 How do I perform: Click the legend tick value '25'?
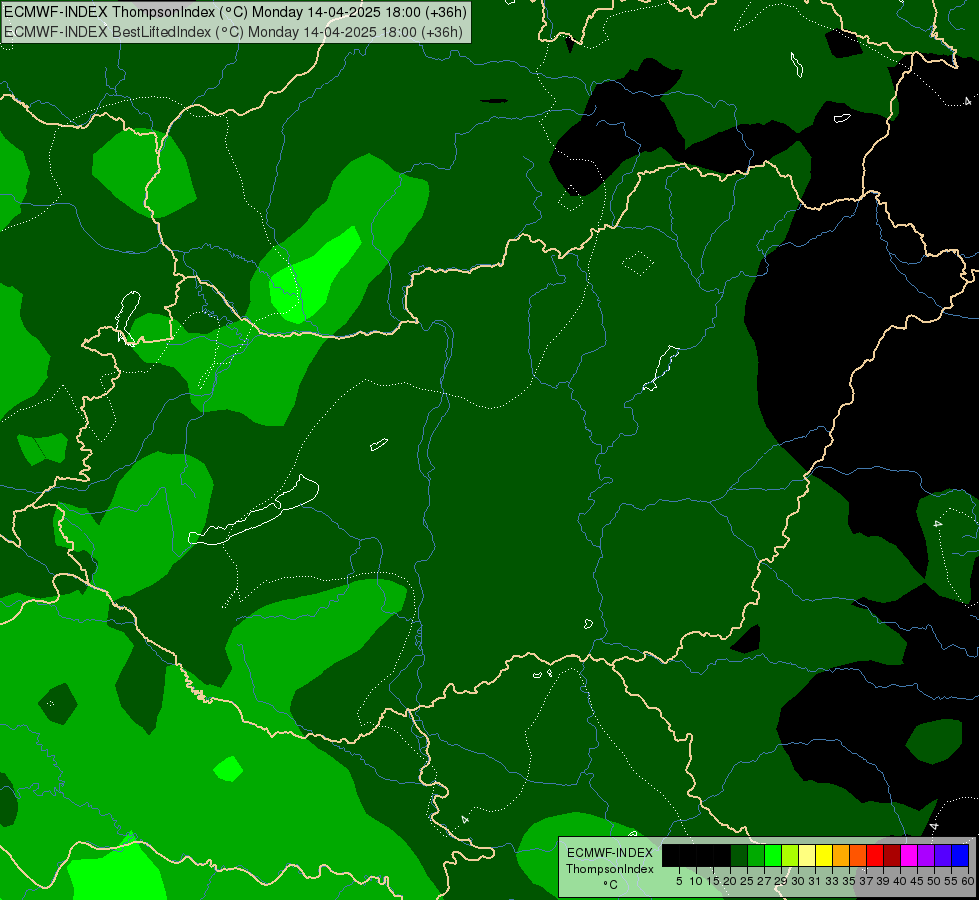click(747, 881)
